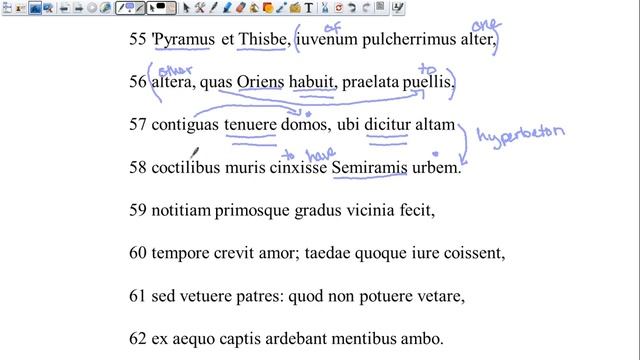Pick the black color swatch
This screenshot has height=360, width=640.
click(161, 6)
